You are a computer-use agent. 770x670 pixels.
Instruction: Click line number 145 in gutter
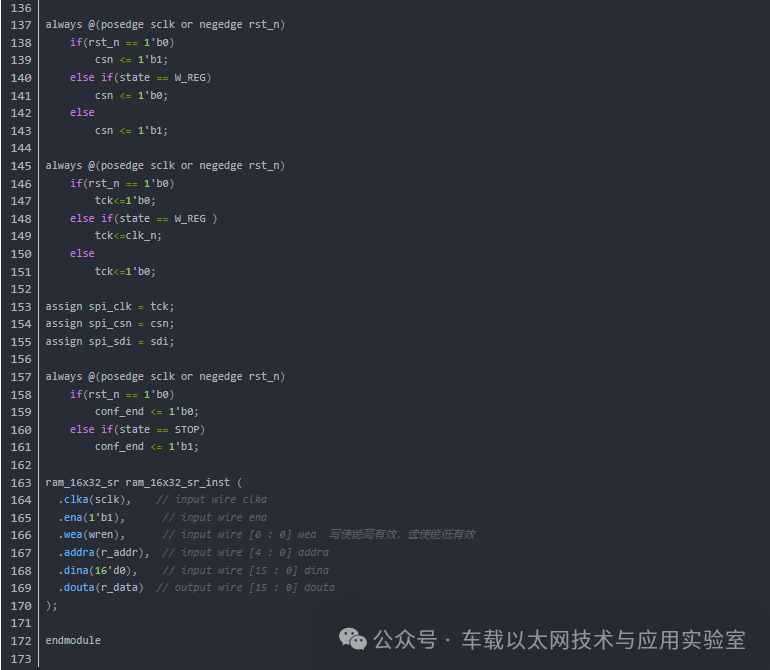click(21, 166)
